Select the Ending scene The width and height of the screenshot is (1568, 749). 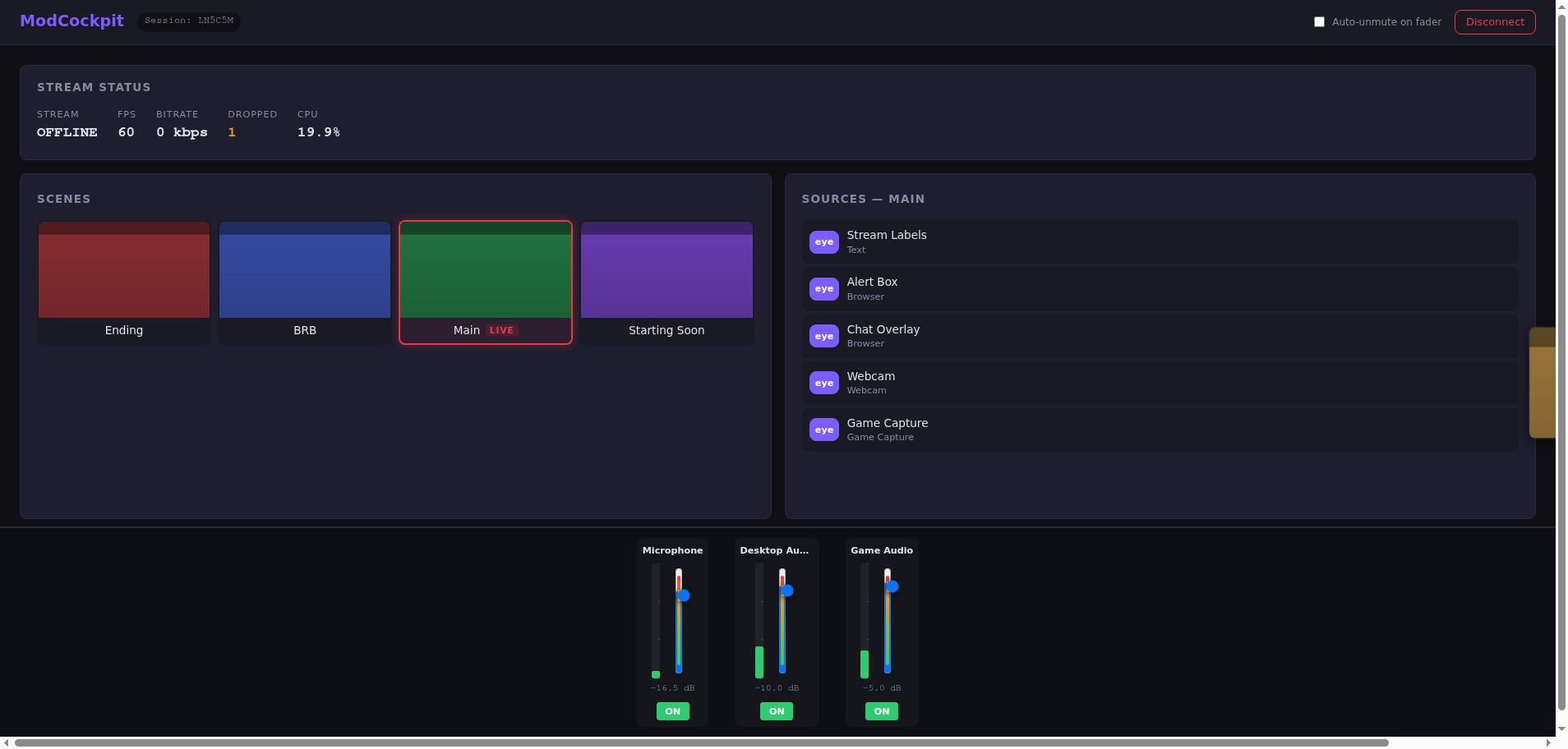(123, 282)
